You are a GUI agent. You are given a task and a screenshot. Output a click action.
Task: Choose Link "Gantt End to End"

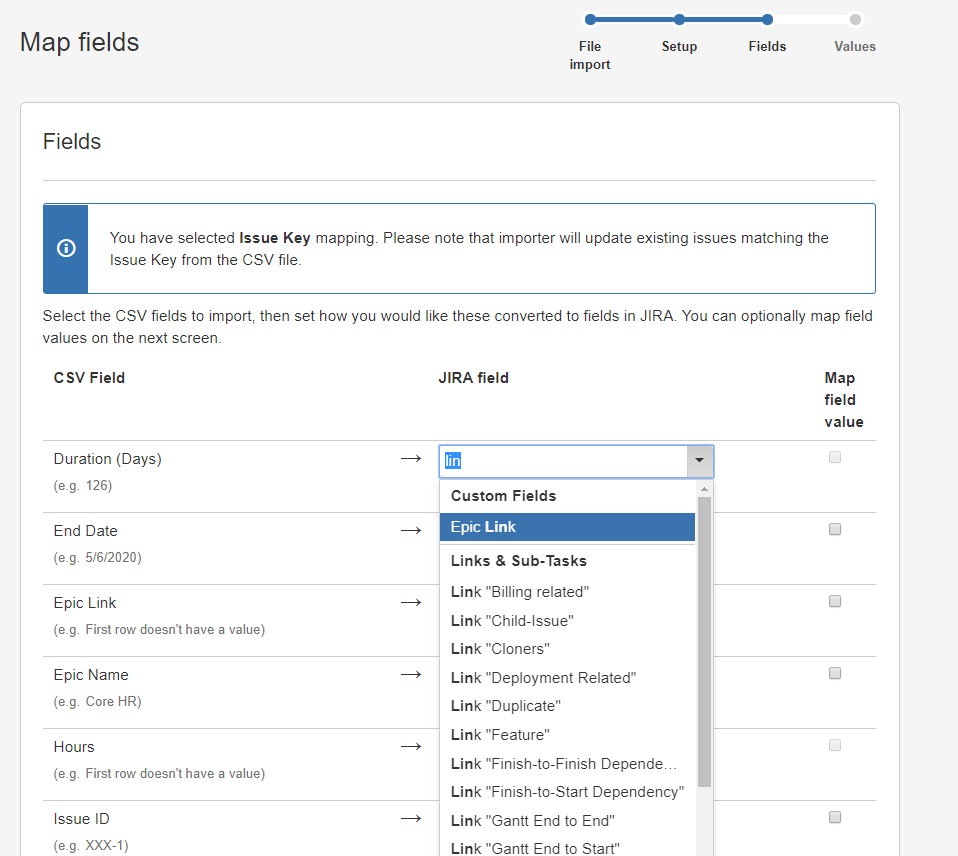(532, 821)
